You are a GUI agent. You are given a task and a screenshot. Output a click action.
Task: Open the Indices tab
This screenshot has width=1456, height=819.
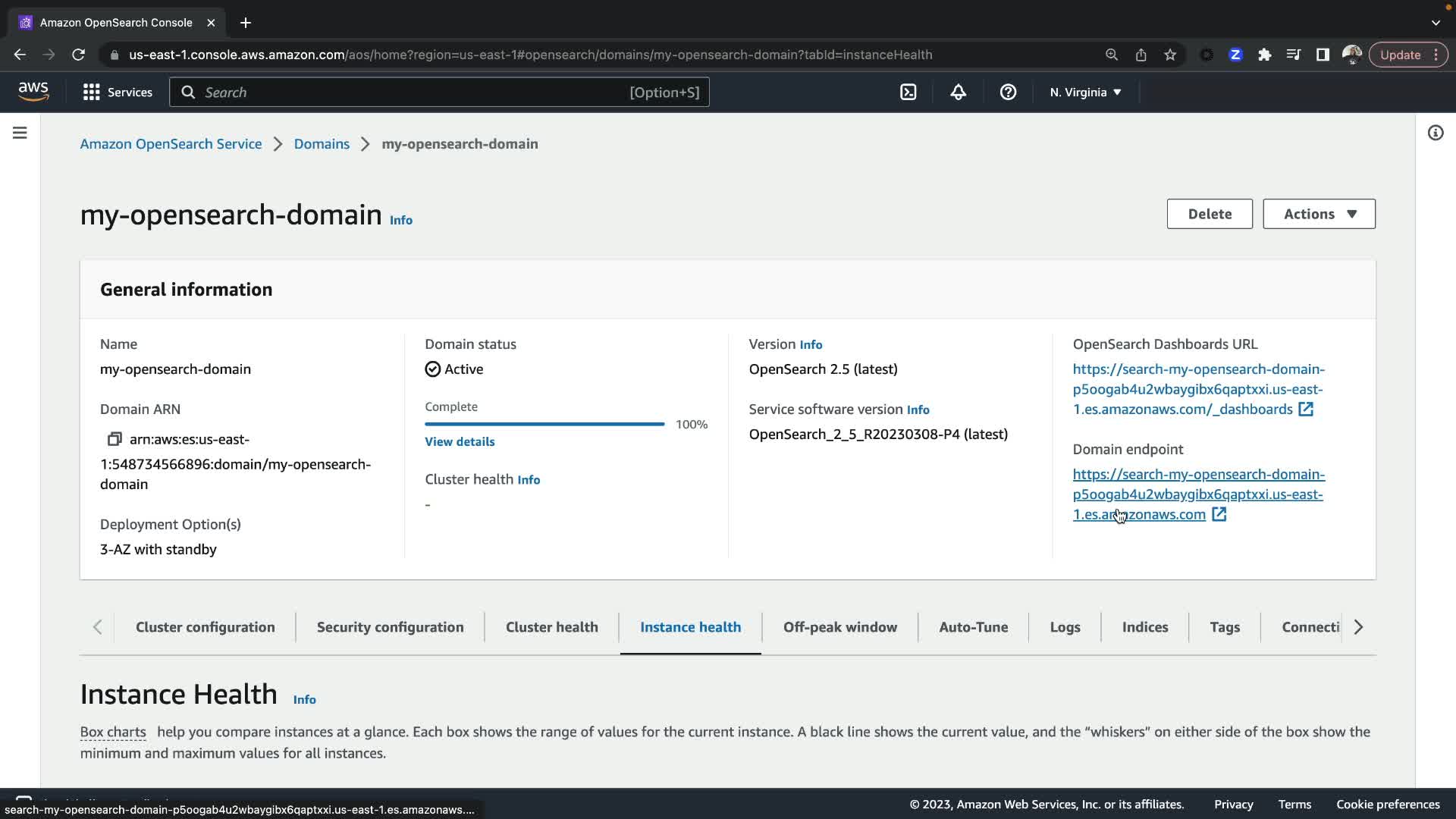tap(1144, 627)
